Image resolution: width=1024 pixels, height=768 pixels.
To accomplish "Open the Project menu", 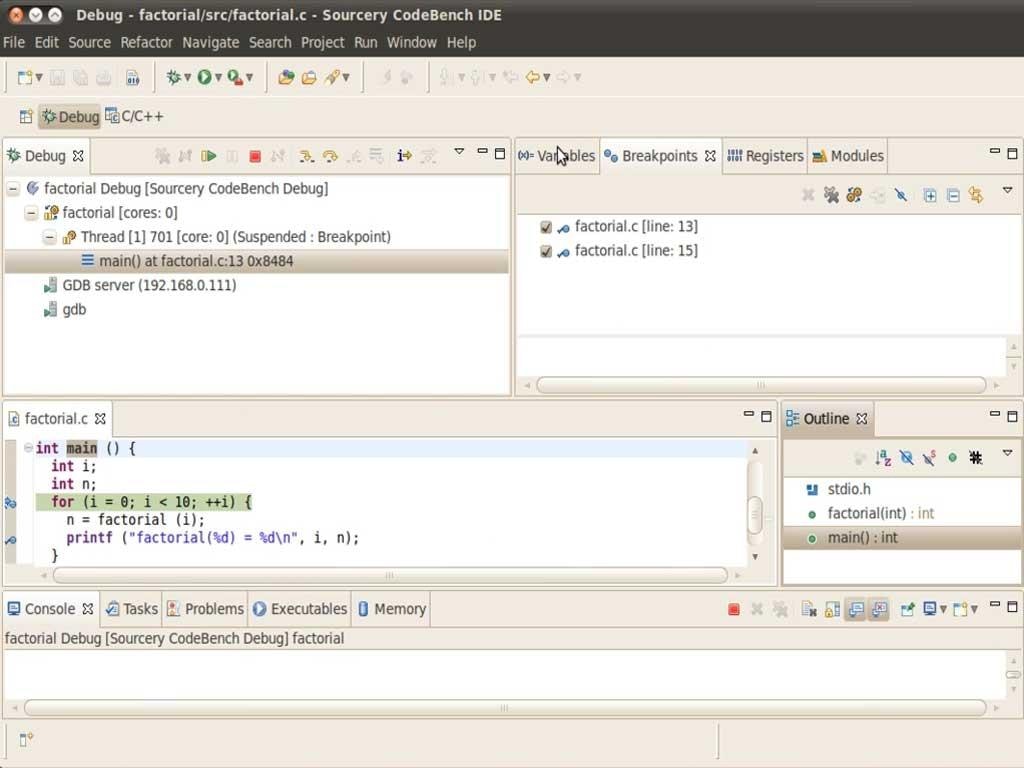I will (323, 42).
